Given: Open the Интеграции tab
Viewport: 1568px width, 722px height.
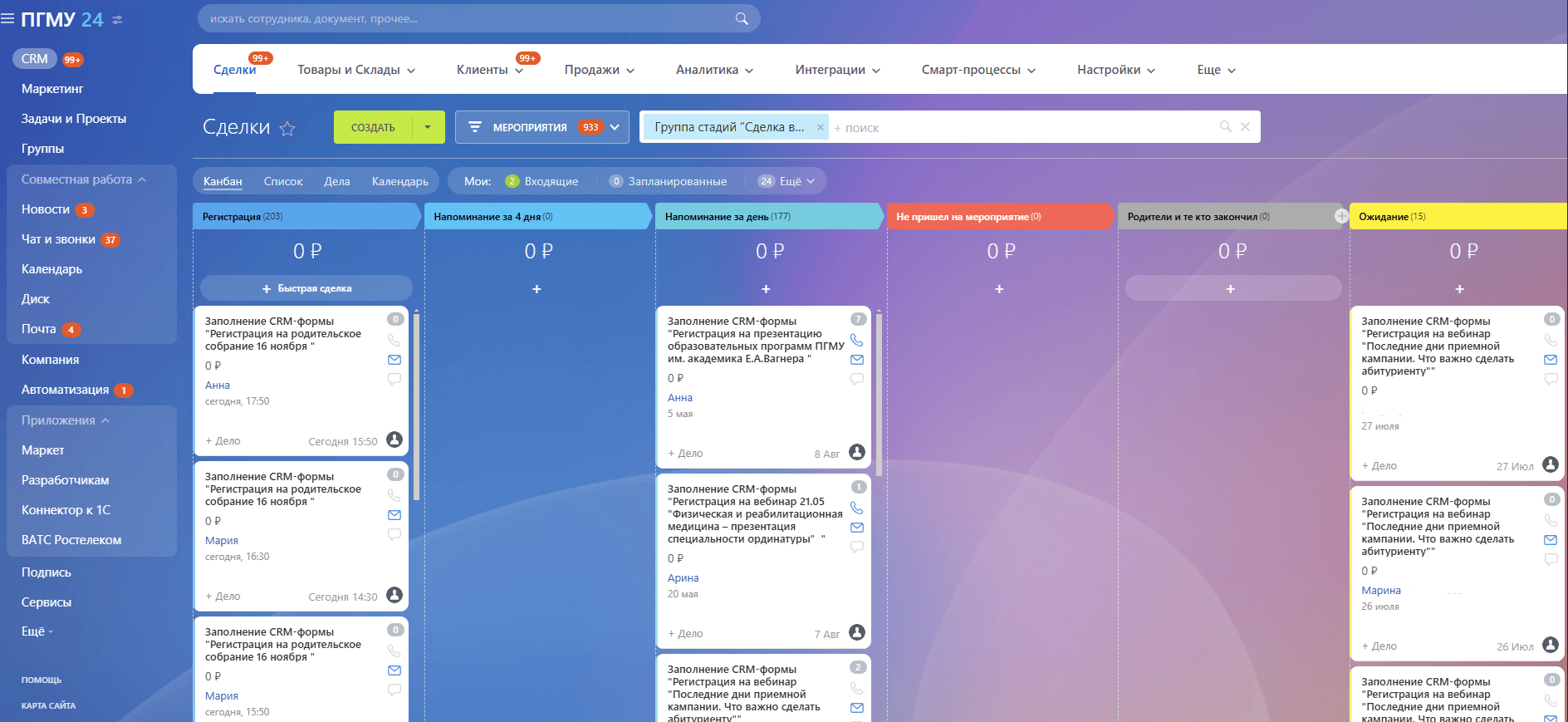Looking at the screenshot, I should coord(837,70).
